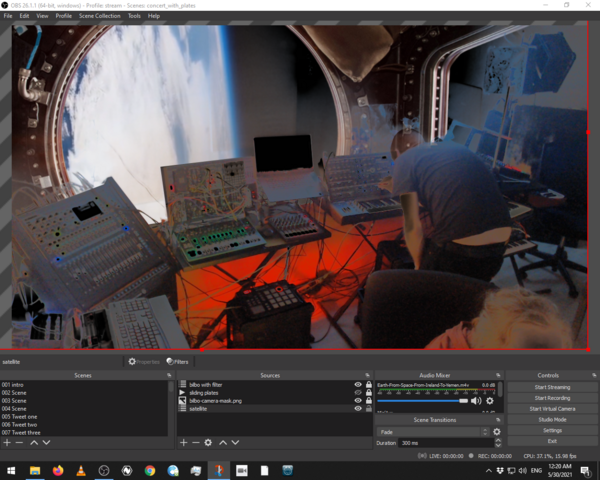Open source properties gear in Sources panel
This screenshot has height=480, width=600.
click(x=208, y=442)
